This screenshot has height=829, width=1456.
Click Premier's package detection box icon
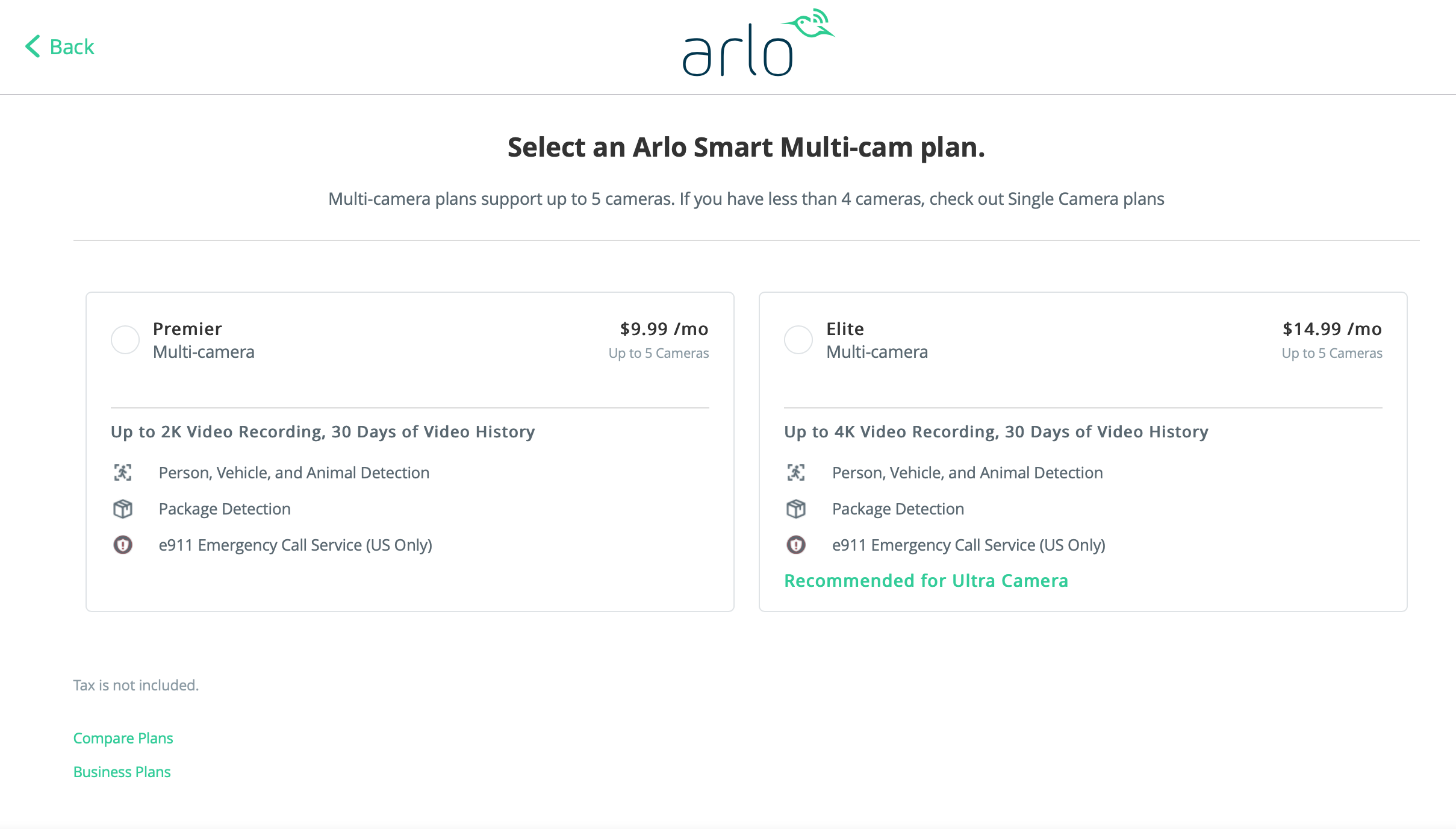(123, 508)
